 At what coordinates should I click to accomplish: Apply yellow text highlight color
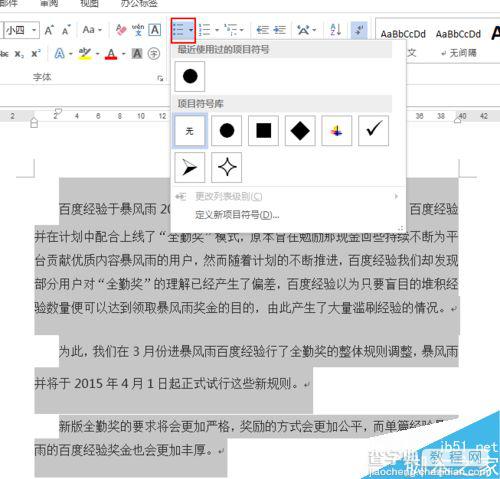tap(85, 54)
